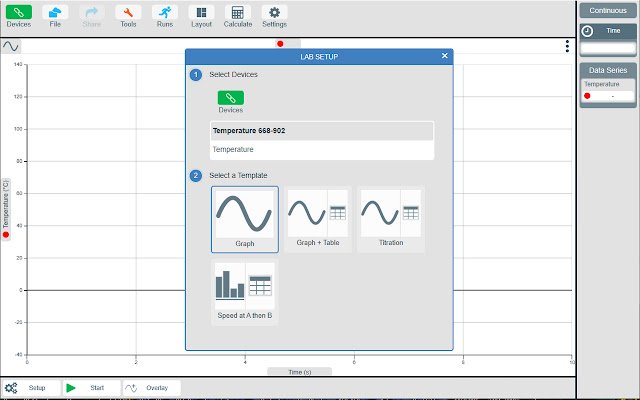Click the sine wave graph icon above the chart
Screen dimensions: 640x400
coord(11,46)
